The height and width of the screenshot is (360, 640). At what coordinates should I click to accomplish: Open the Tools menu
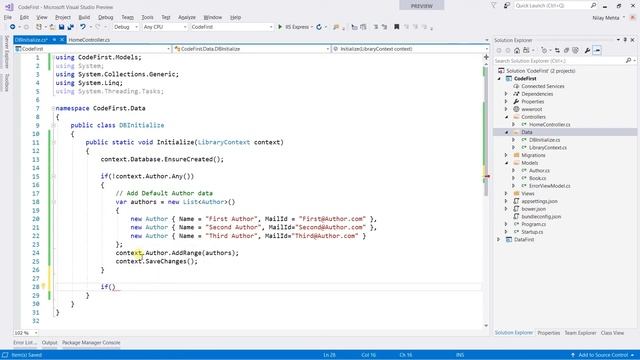(147, 18)
